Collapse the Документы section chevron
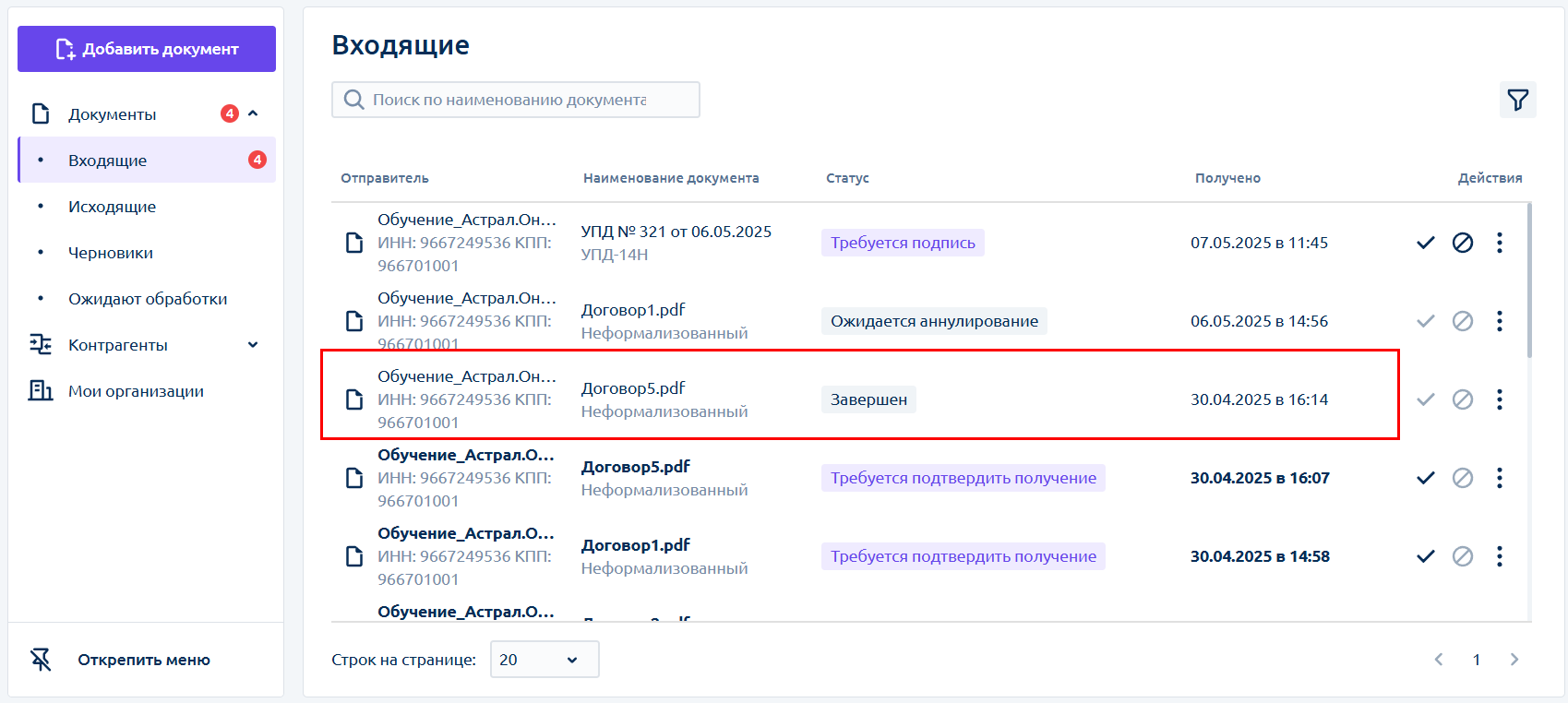 253,113
